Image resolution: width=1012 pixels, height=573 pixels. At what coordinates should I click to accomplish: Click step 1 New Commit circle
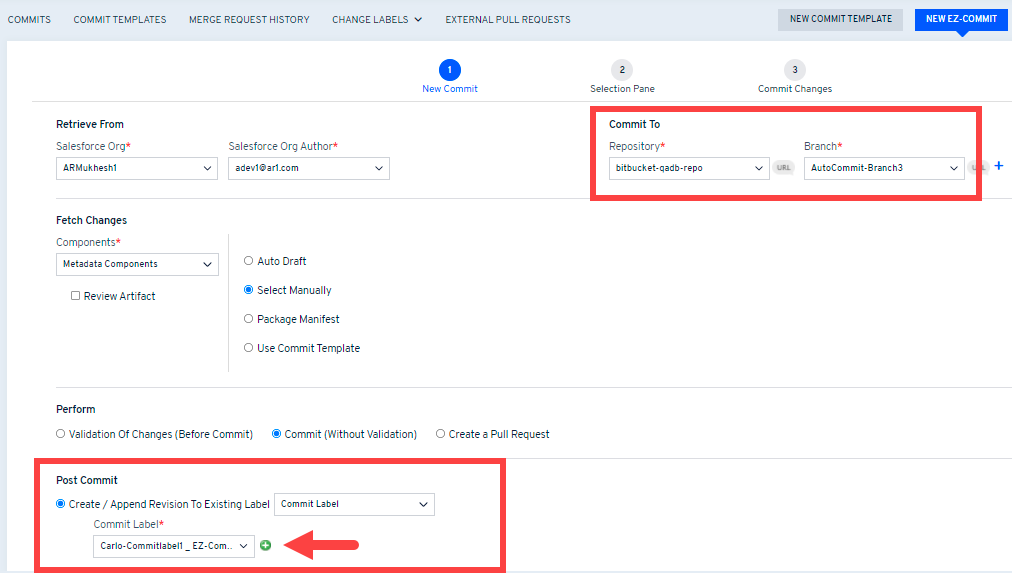[x=450, y=70]
